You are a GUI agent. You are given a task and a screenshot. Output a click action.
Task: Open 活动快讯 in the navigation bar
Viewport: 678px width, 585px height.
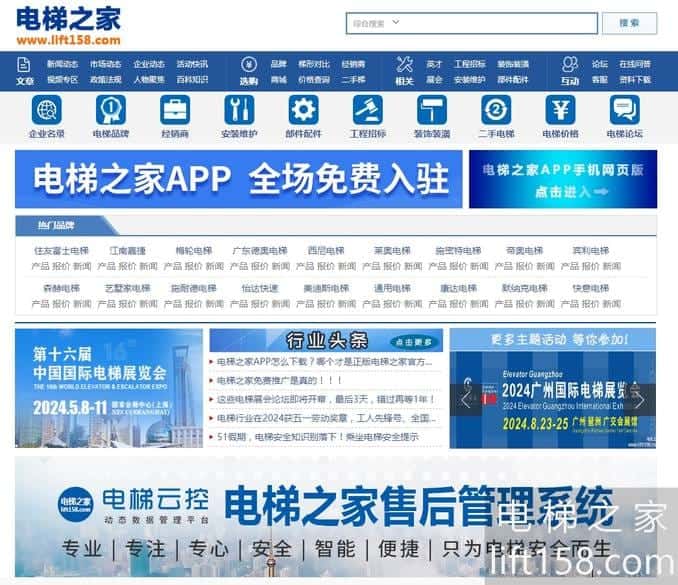coord(192,64)
